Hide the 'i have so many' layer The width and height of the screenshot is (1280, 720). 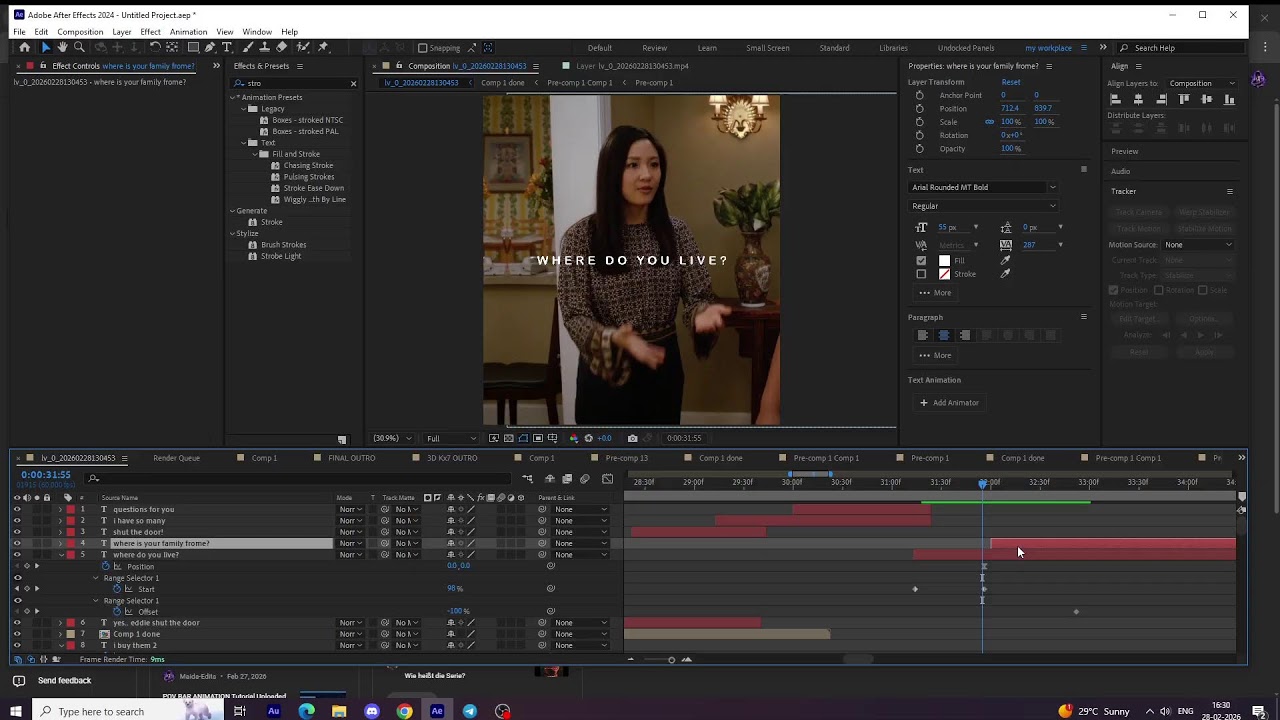(17, 520)
